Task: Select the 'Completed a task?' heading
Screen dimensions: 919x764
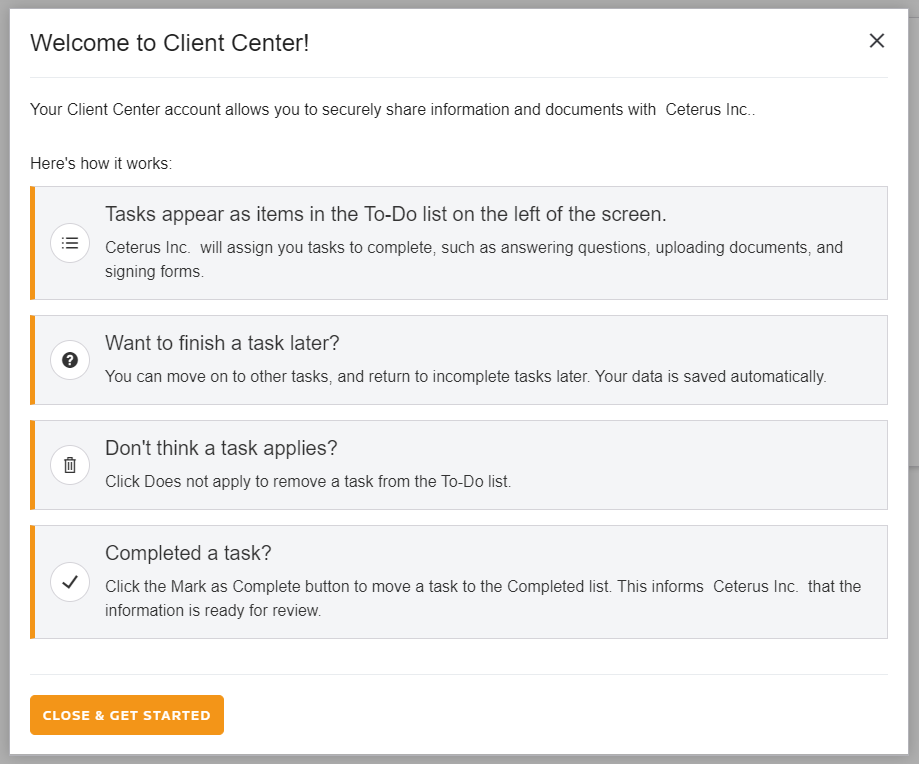Action: click(188, 553)
